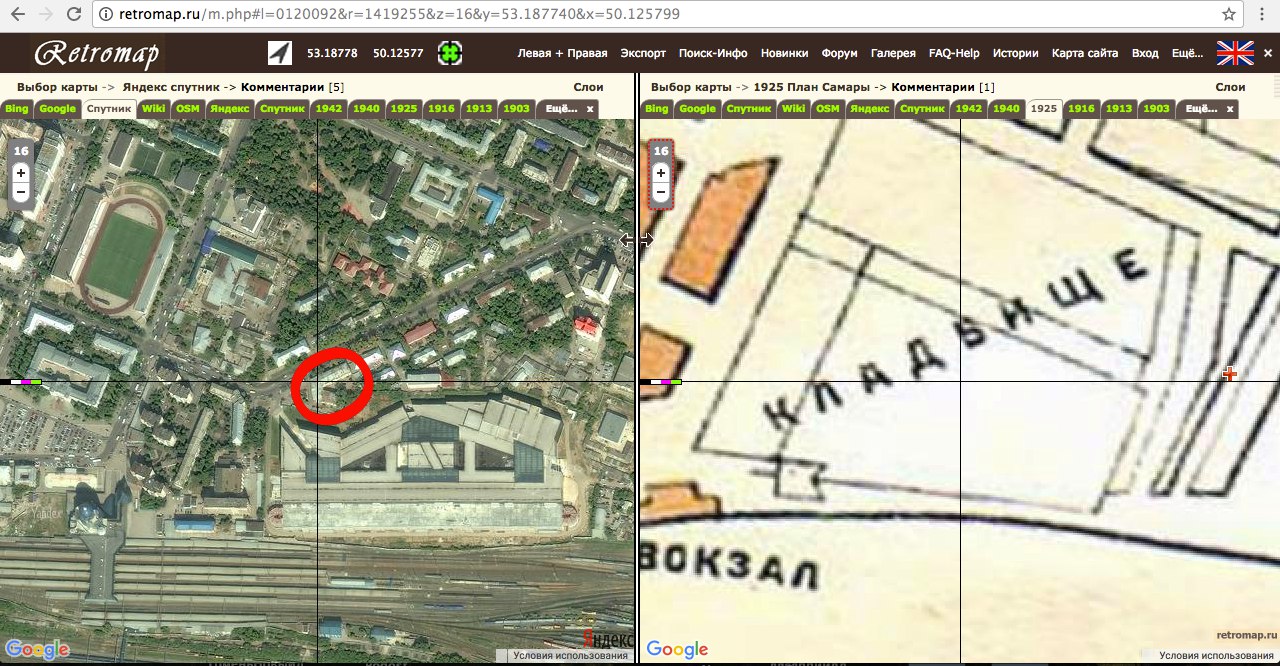Zoom out on the right 1925 map
1280x666 pixels.
pos(661,191)
